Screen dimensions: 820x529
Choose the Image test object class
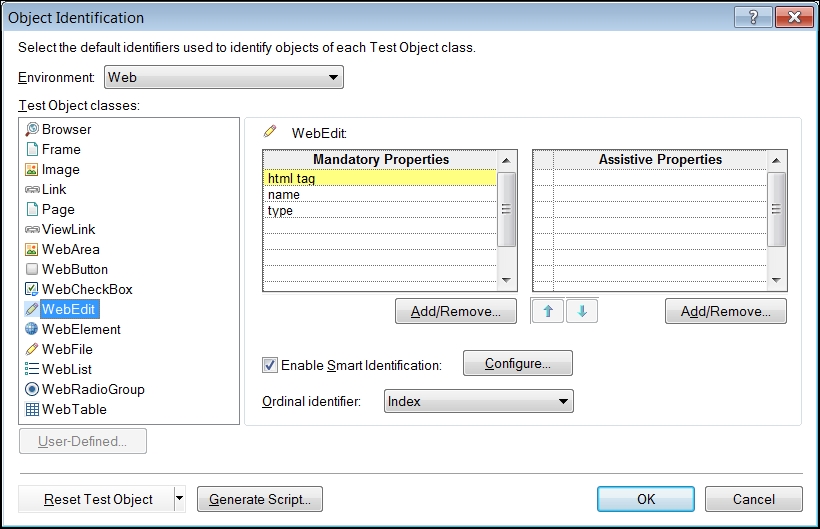60,169
